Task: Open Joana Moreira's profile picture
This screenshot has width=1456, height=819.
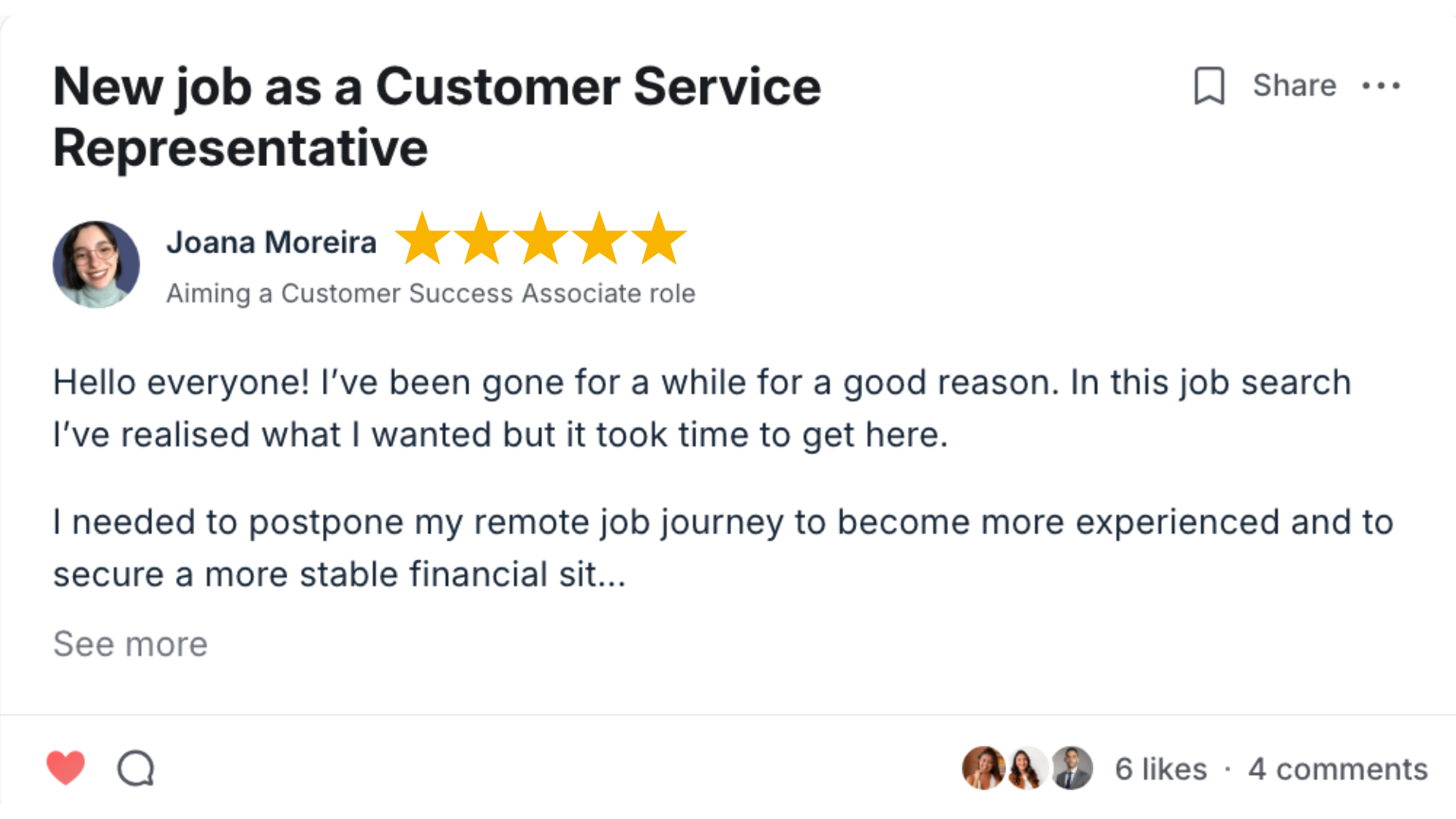Action: [x=96, y=265]
